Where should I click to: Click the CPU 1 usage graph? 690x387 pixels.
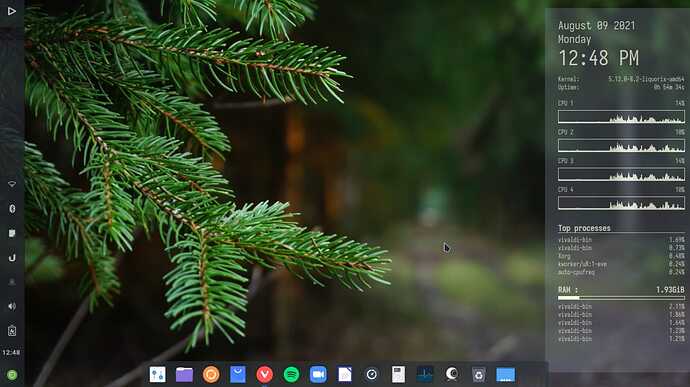click(621, 117)
